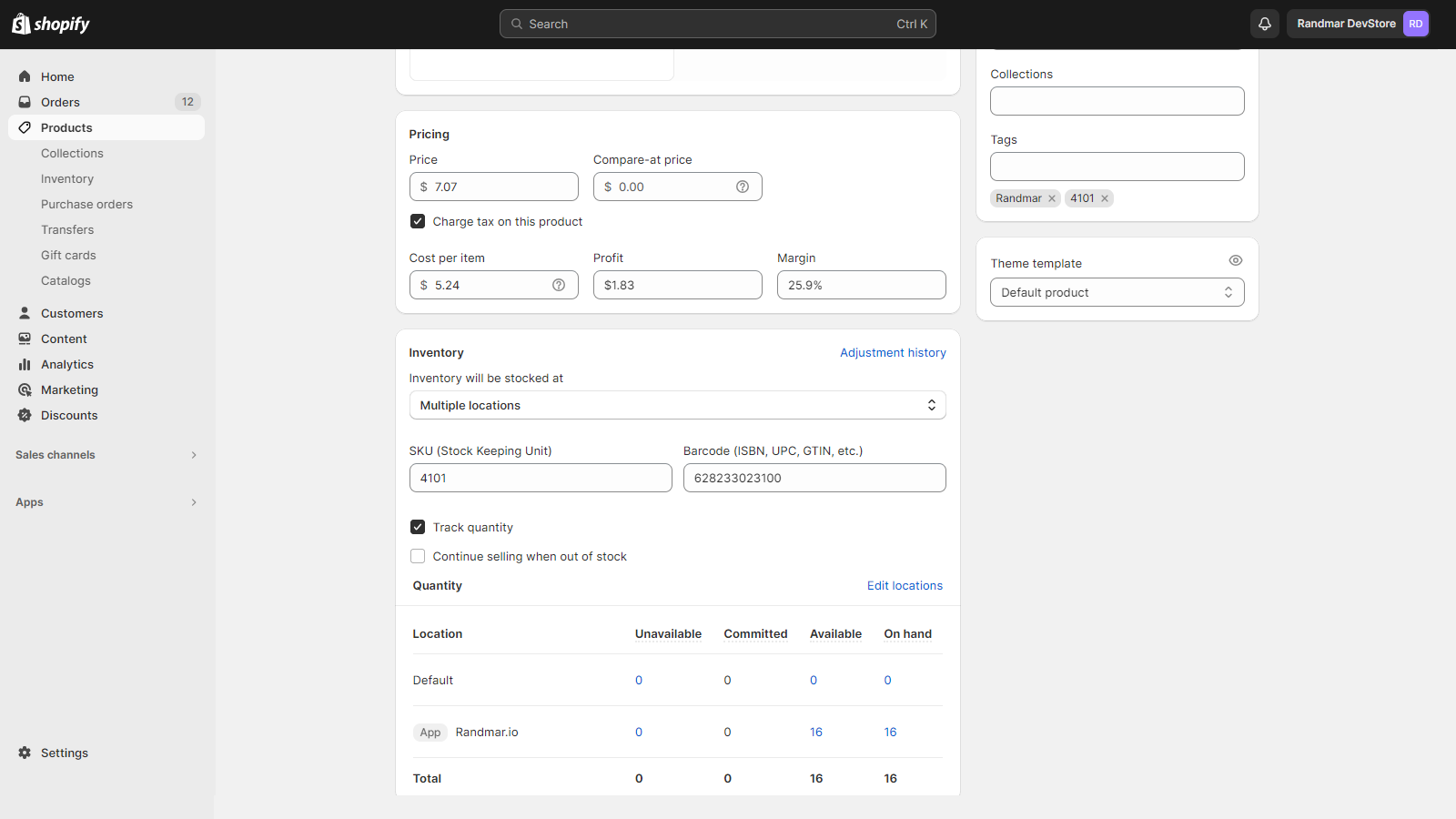Click Randmar.io unavailable quantity 0

coord(639,732)
